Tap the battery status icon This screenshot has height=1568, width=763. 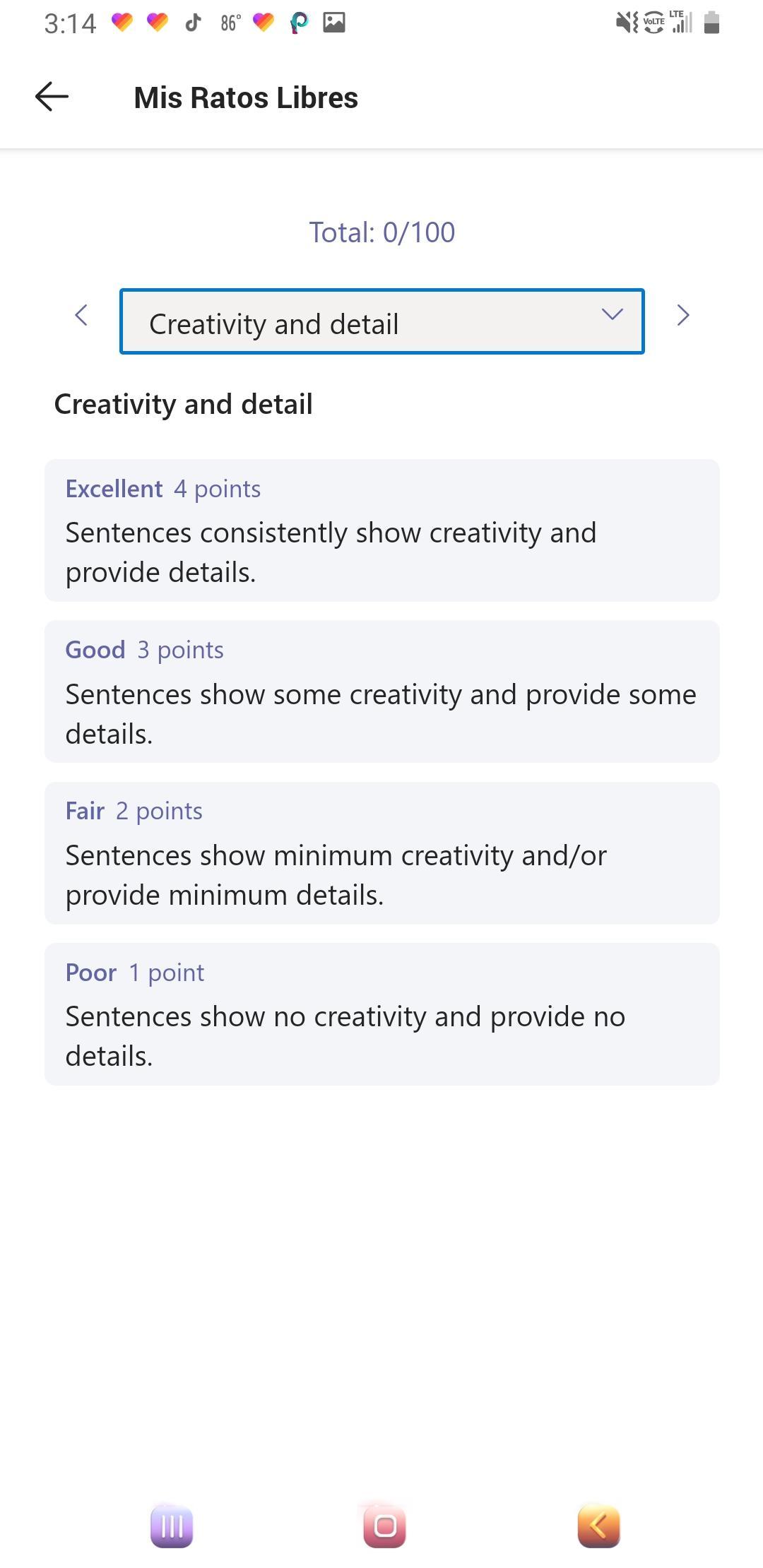(x=712, y=23)
